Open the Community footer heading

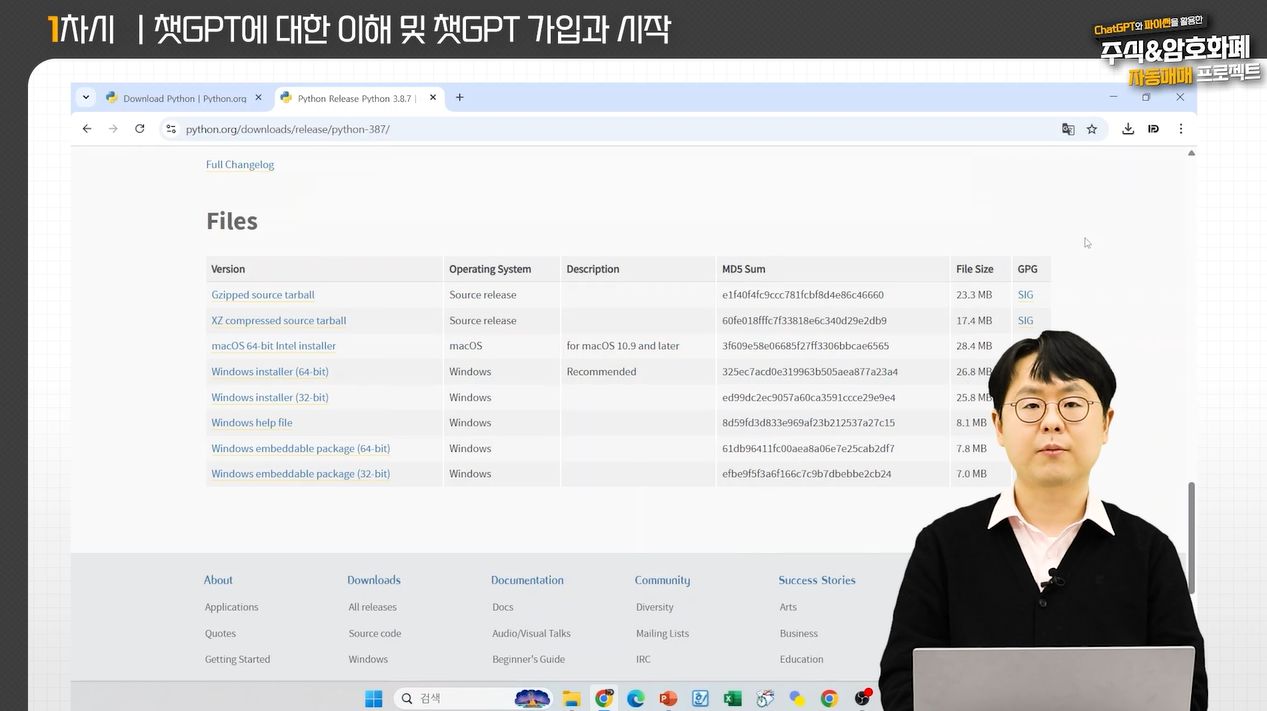(x=662, y=580)
